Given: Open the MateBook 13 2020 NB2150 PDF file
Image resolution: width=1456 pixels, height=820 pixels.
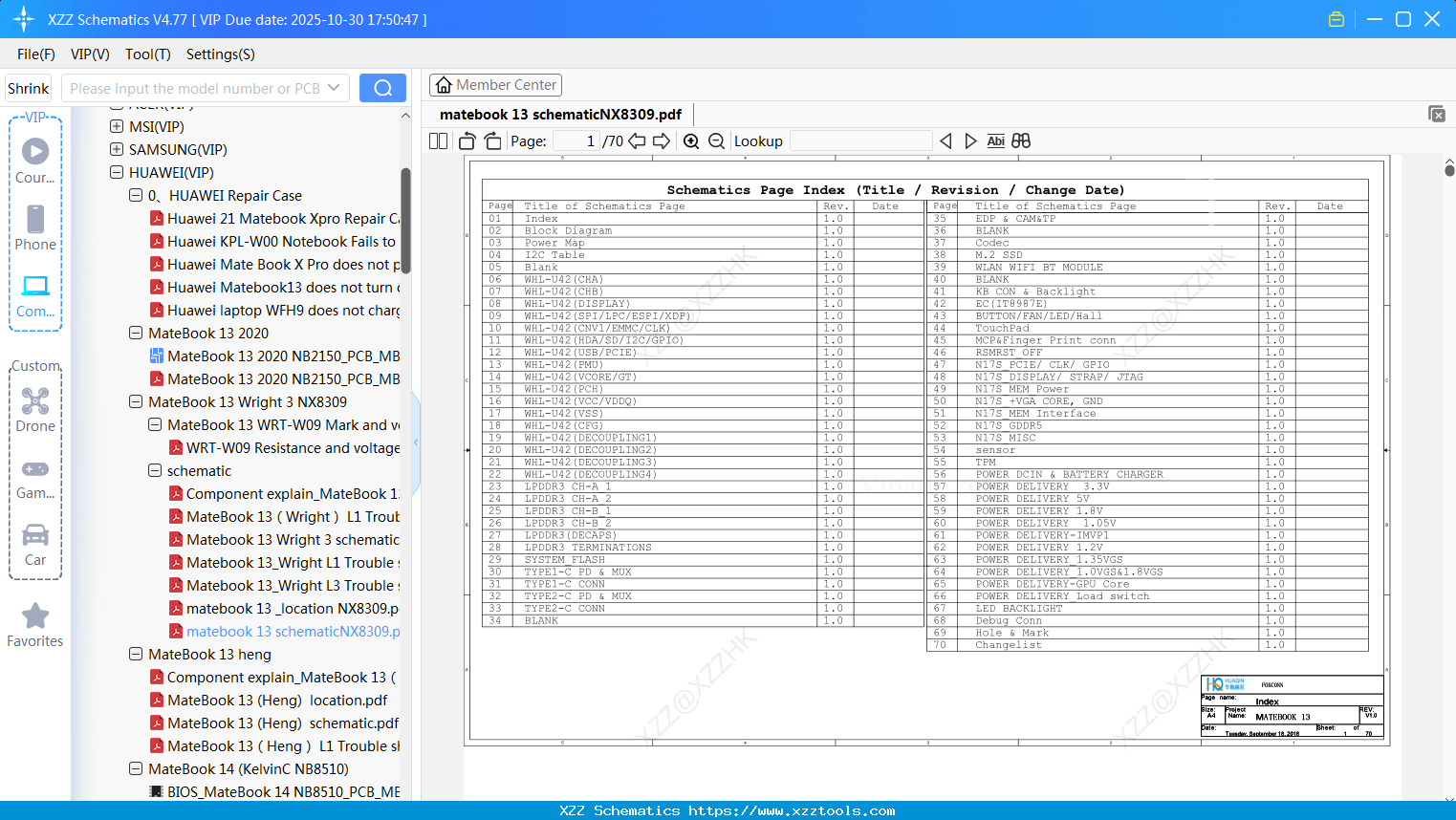Looking at the screenshot, I should [275, 379].
